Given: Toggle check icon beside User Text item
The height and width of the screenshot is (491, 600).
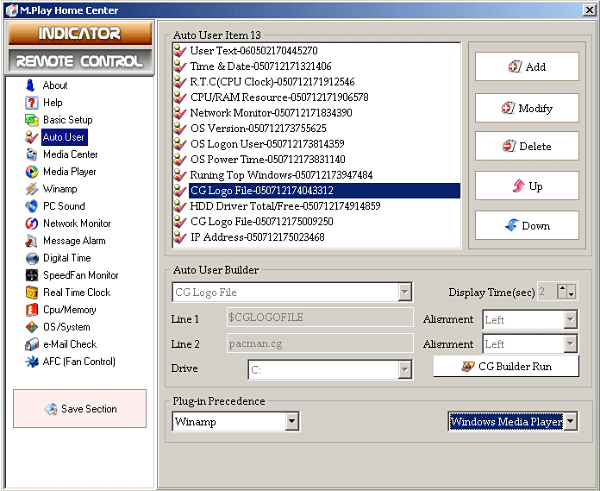Looking at the screenshot, I should click(x=180, y=51).
